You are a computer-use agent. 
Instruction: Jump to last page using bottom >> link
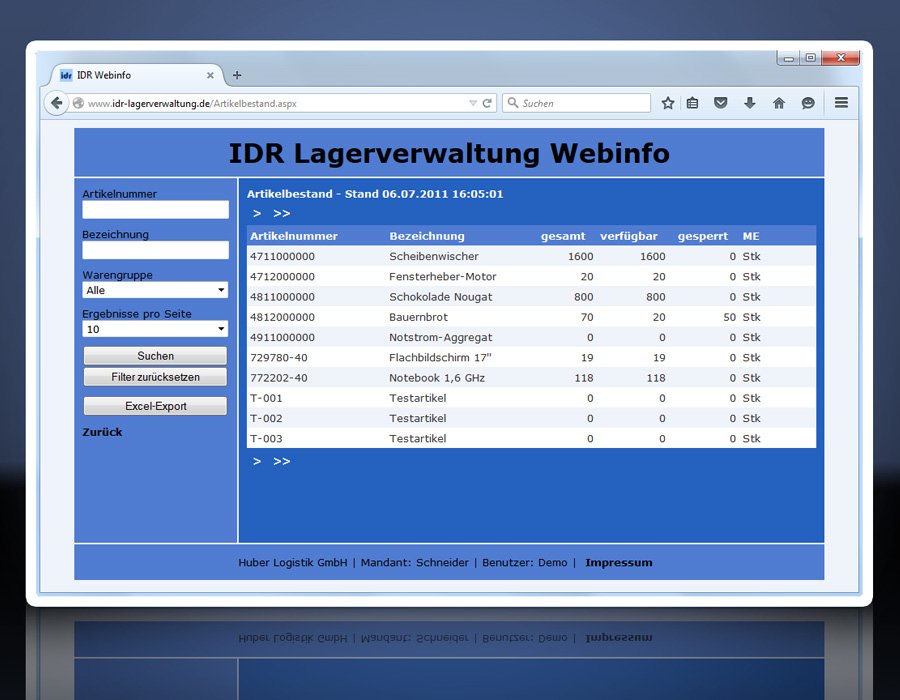(x=281, y=461)
